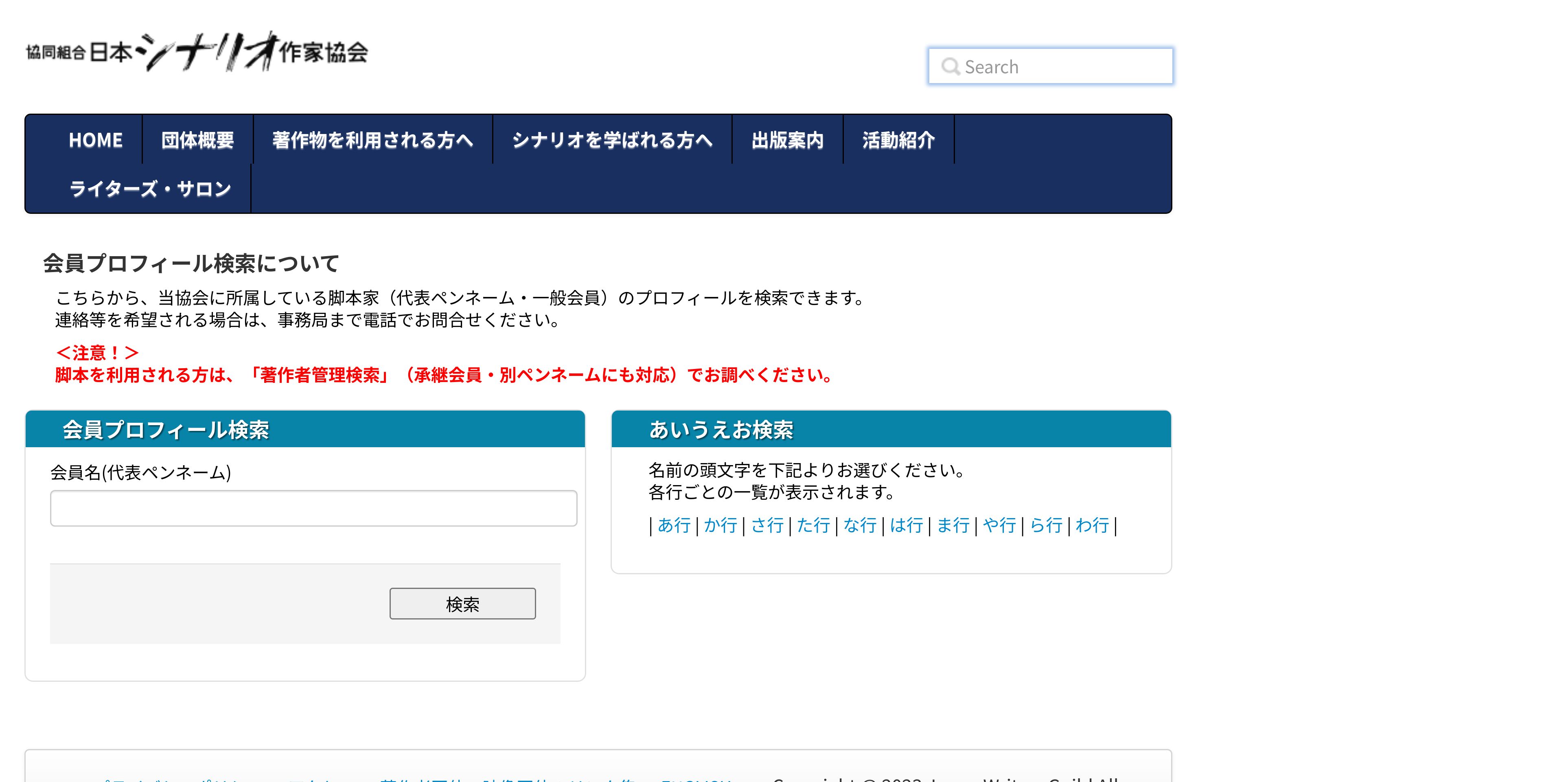Open 著作物を利用される方へ menu
Viewport: 1568px width, 782px height.
(x=372, y=140)
